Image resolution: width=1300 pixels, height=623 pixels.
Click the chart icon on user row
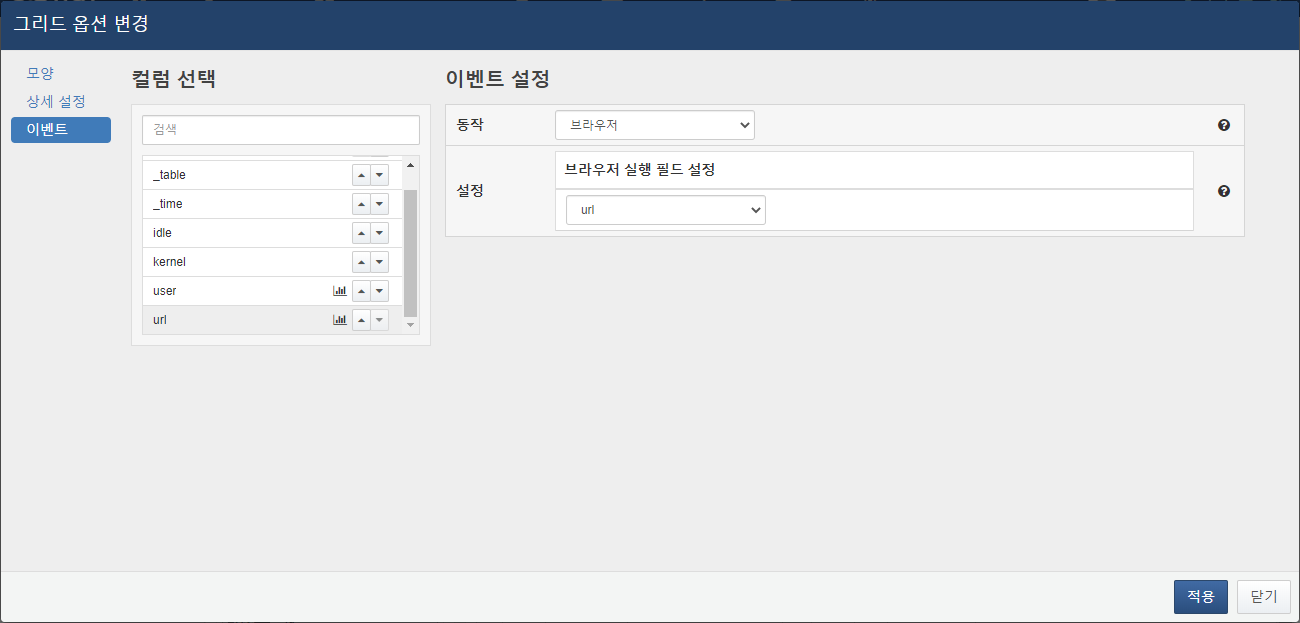tap(340, 291)
